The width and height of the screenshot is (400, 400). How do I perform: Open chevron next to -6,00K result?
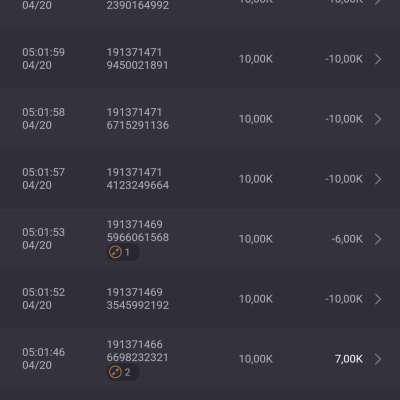pyautogui.click(x=378, y=239)
